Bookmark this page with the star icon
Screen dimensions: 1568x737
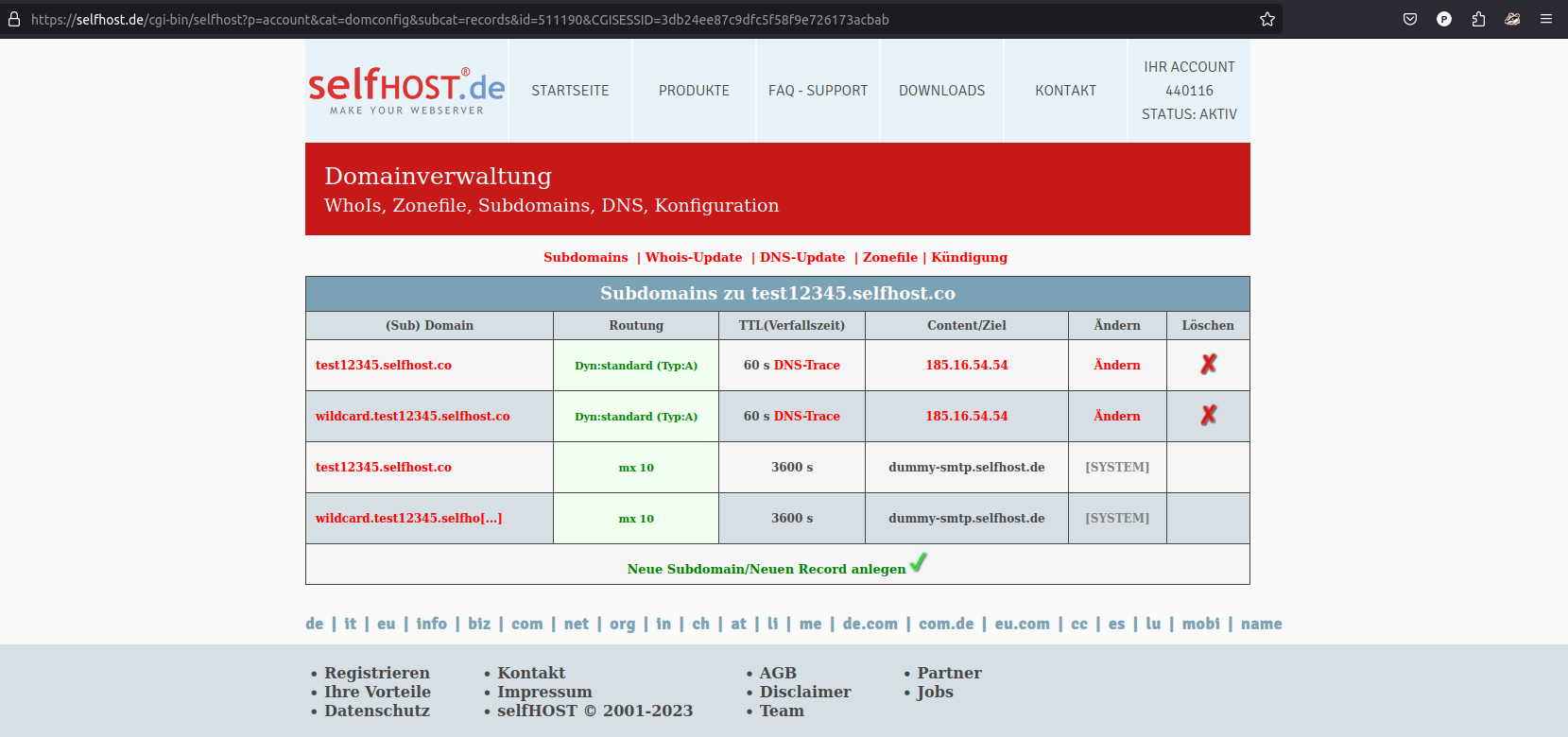pyautogui.click(x=1267, y=19)
